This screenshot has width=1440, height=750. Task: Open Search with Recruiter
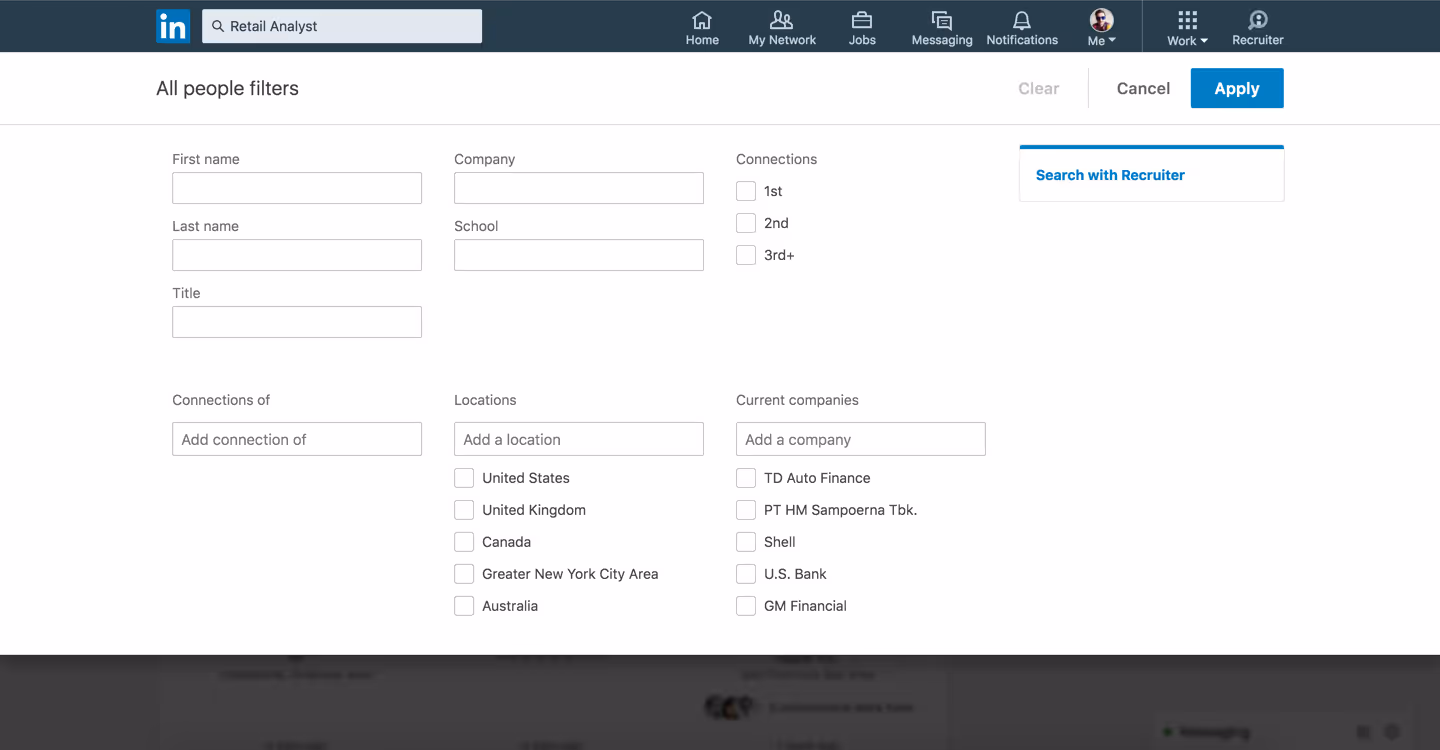click(1109, 174)
